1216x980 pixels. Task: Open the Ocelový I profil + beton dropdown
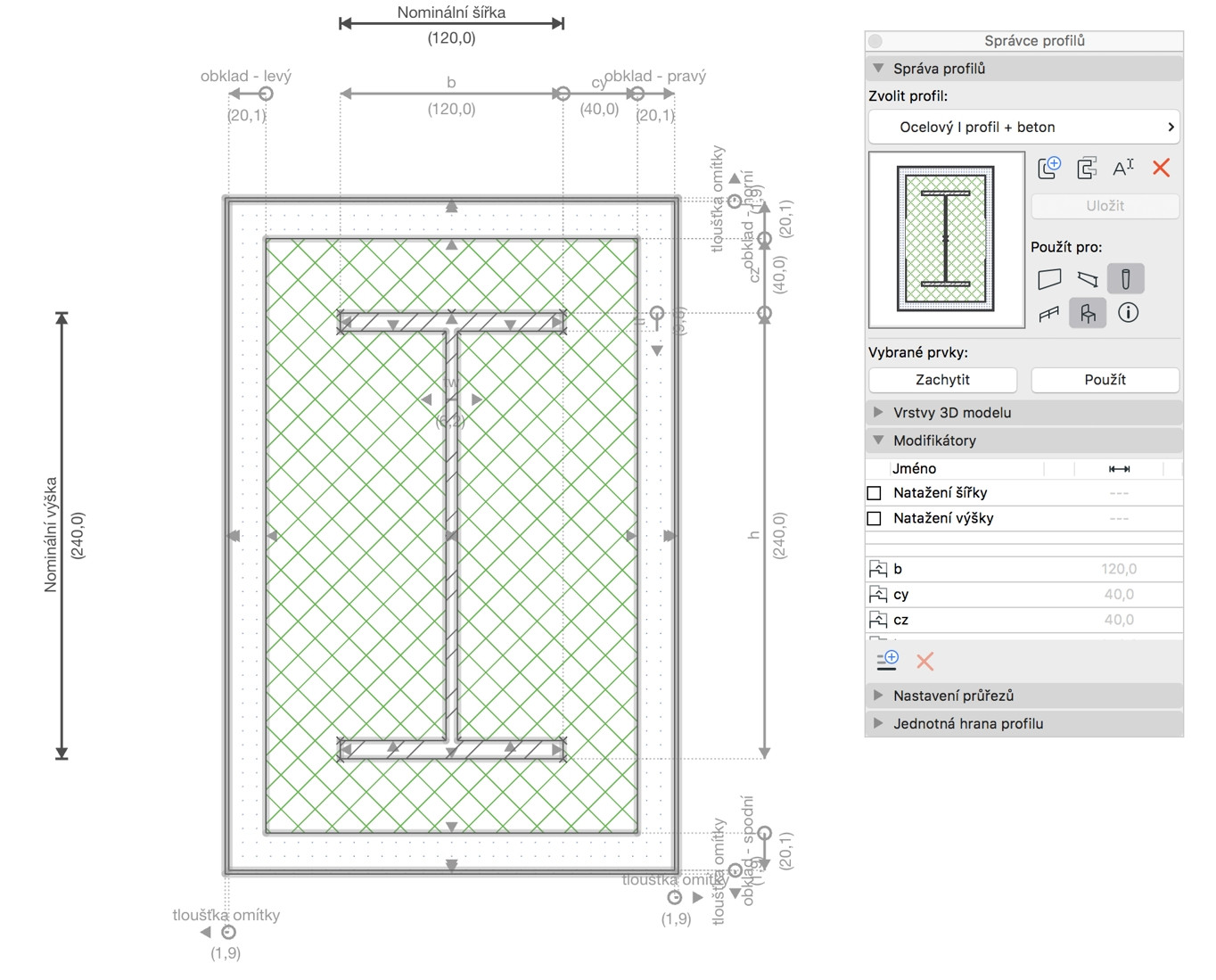[x=1023, y=128]
